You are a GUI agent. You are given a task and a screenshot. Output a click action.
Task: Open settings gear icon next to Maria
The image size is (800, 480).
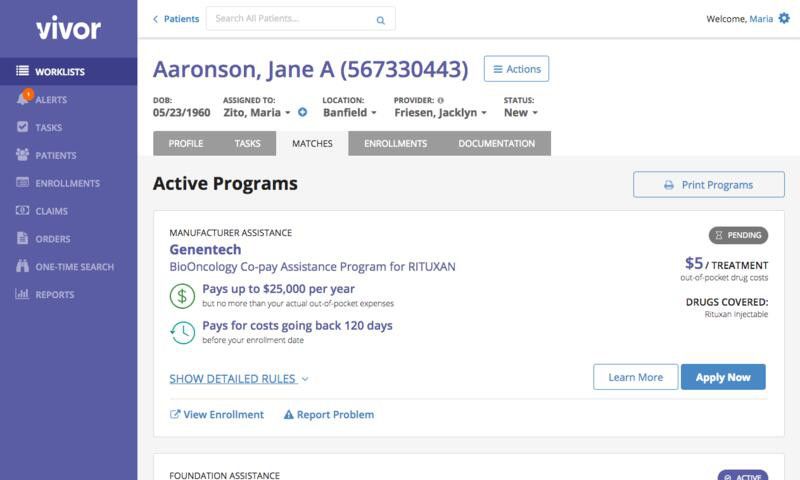(784, 18)
